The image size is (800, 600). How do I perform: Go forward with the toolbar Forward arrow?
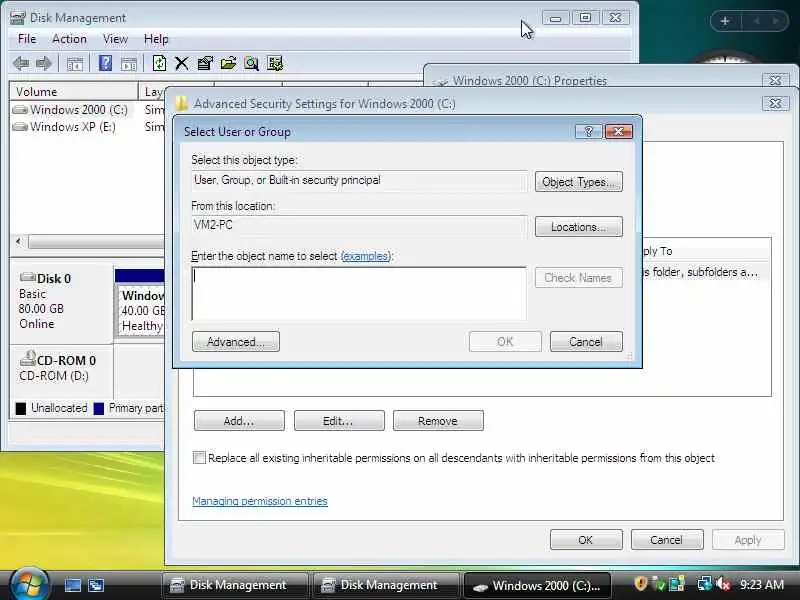pos(44,64)
